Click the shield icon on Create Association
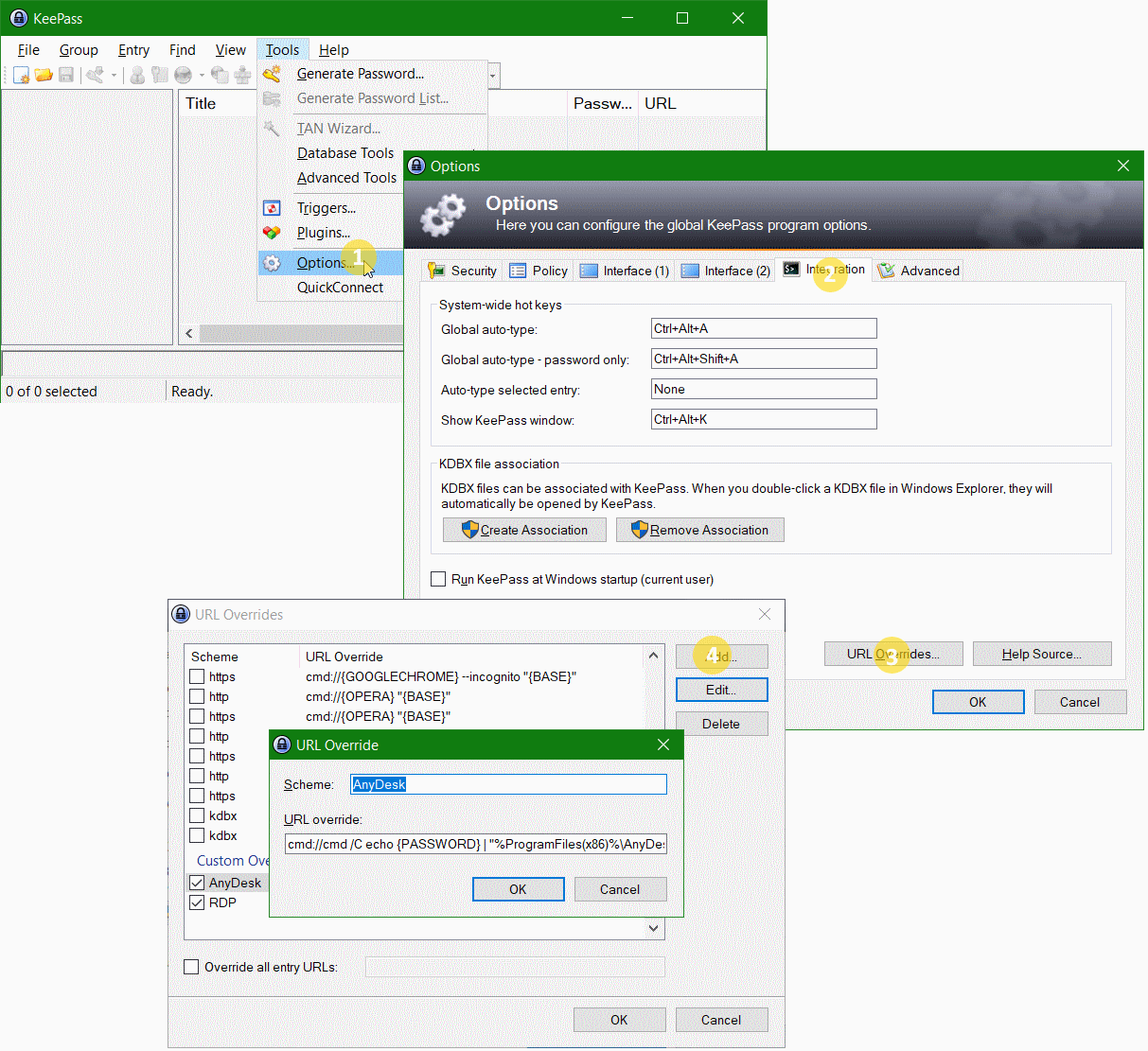The height and width of the screenshot is (1051, 1148). (x=469, y=530)
